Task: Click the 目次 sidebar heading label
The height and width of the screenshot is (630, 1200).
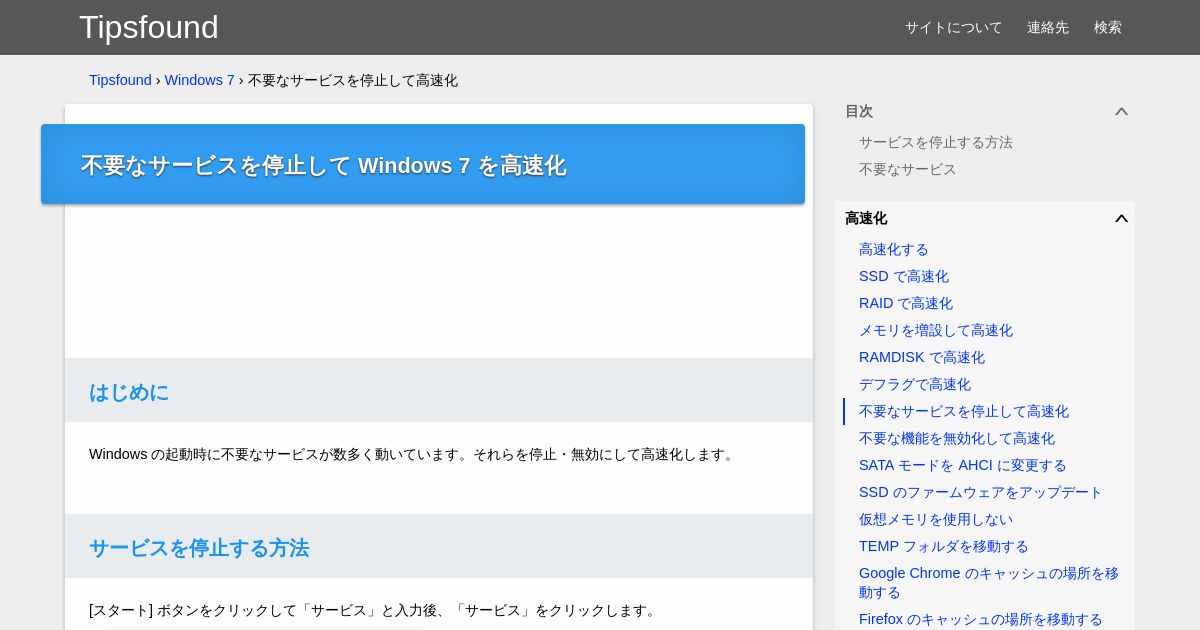Action: pos(859,111)
